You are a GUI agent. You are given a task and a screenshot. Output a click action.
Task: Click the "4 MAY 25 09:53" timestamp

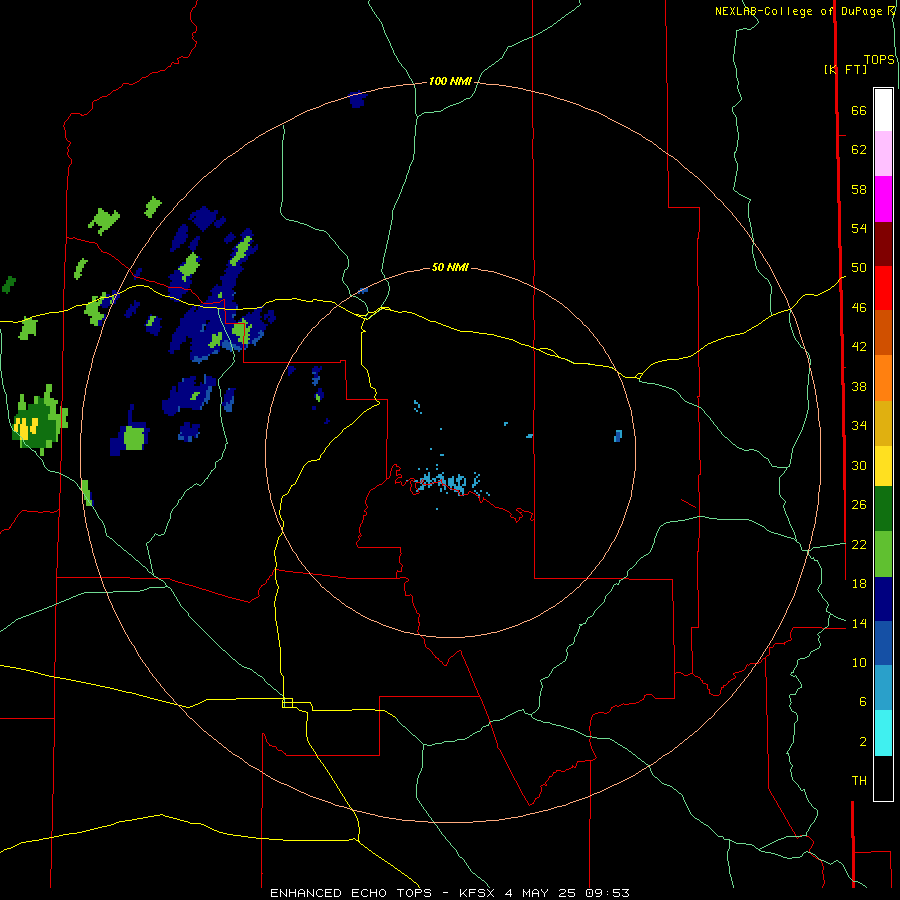click(x=567, y=893)
